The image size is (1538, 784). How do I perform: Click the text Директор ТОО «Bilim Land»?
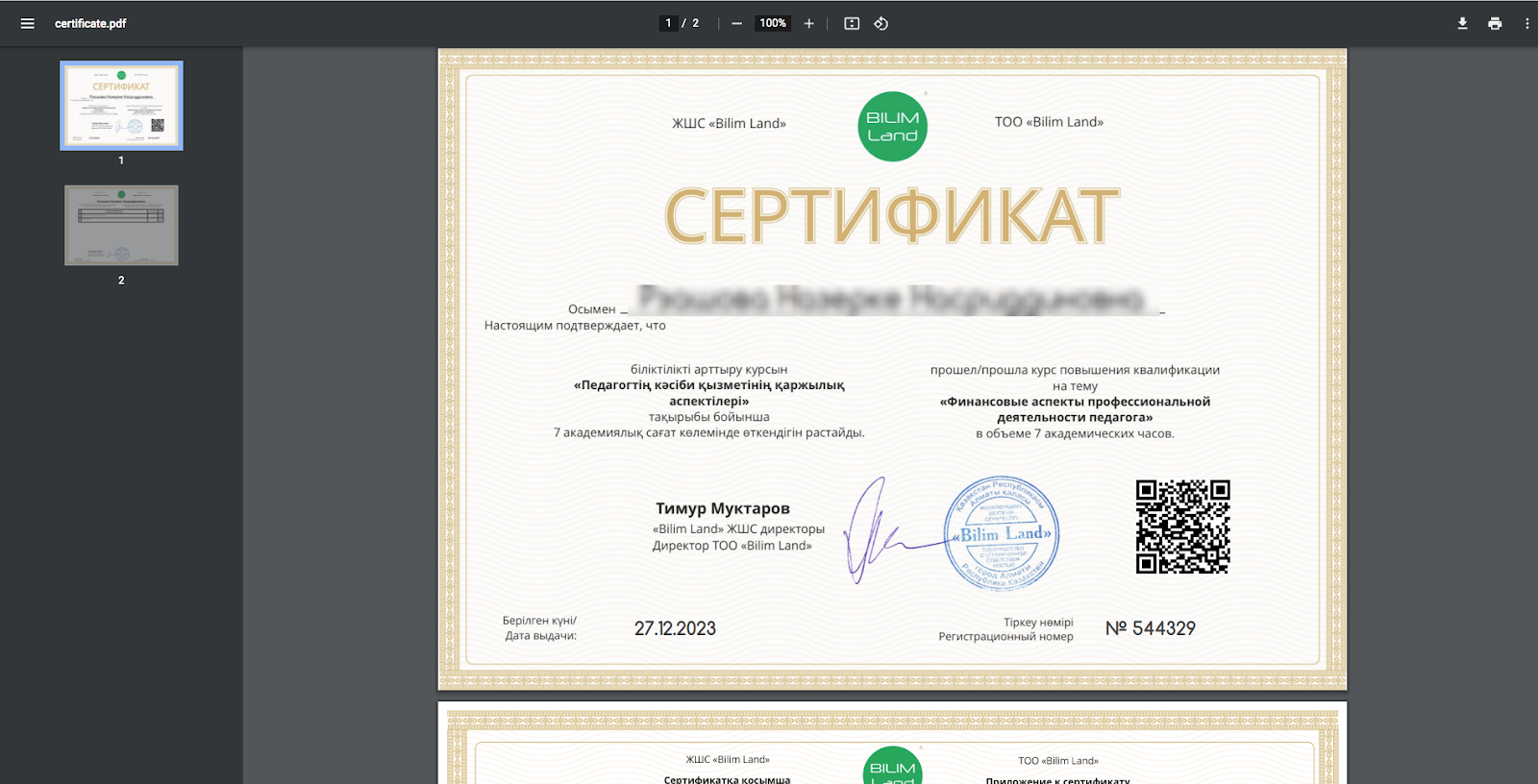click(732, 546)
